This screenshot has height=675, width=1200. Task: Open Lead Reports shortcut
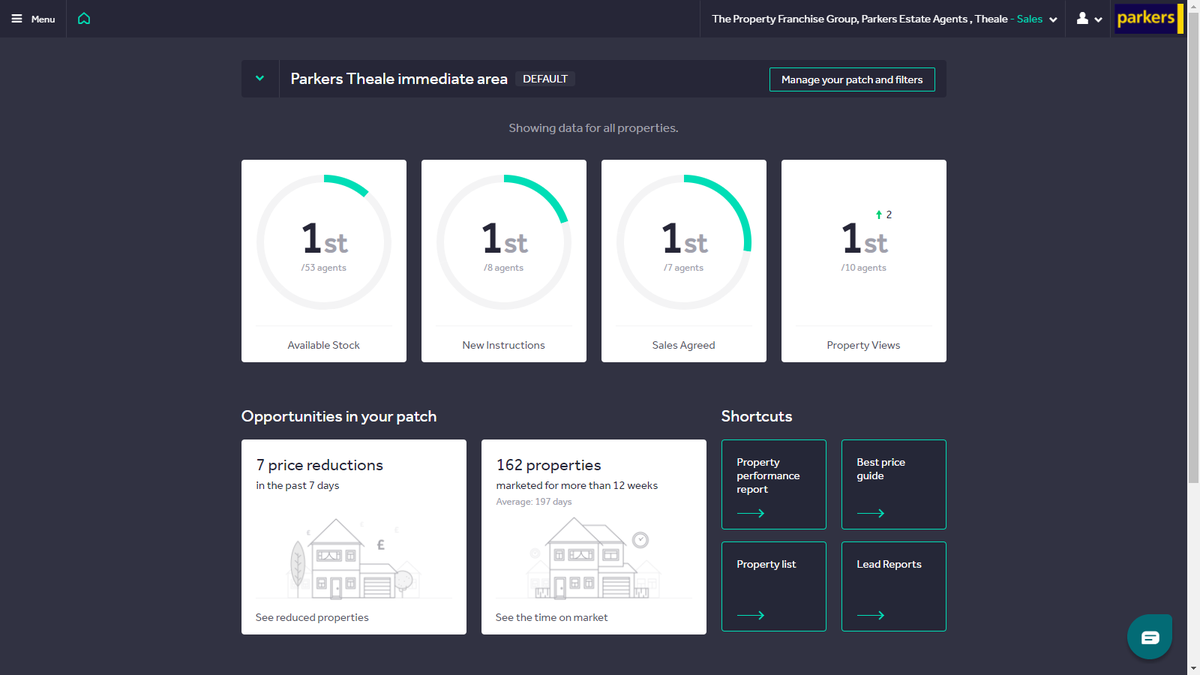click(x=894, y=587)
